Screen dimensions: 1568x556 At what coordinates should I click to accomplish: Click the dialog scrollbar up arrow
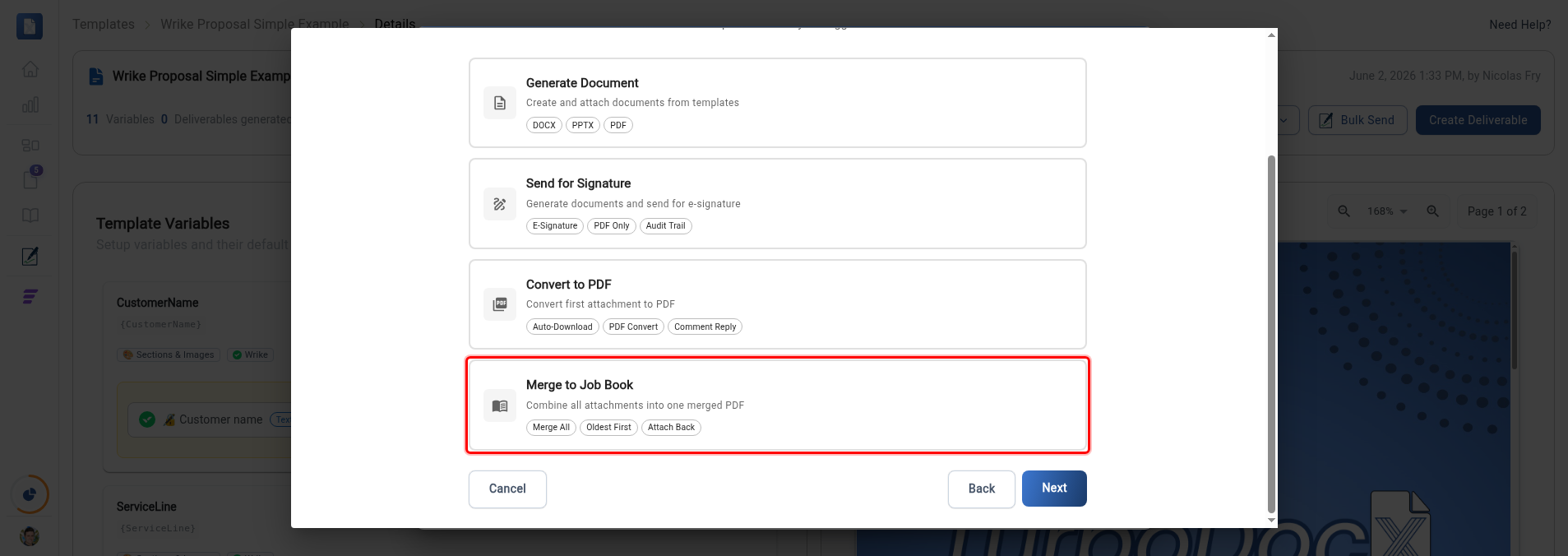pyautogui.click(x=1271, y=35)
